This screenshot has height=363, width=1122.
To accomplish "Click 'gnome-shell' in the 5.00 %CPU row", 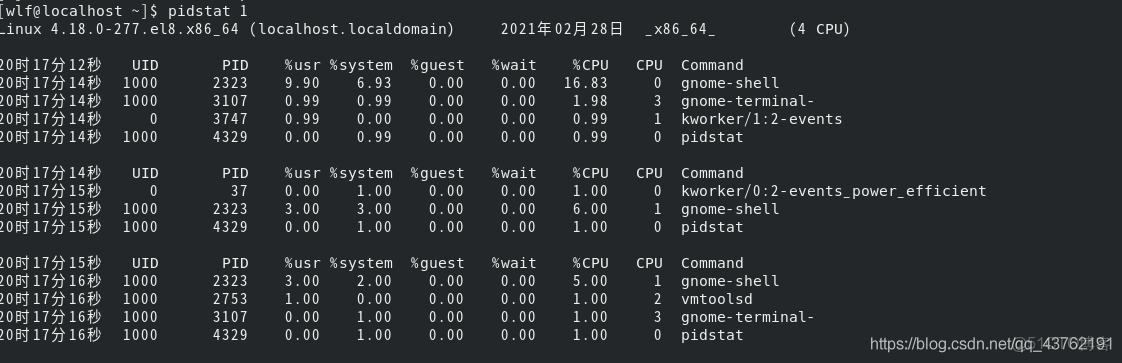I will click(x=730, y=281).
